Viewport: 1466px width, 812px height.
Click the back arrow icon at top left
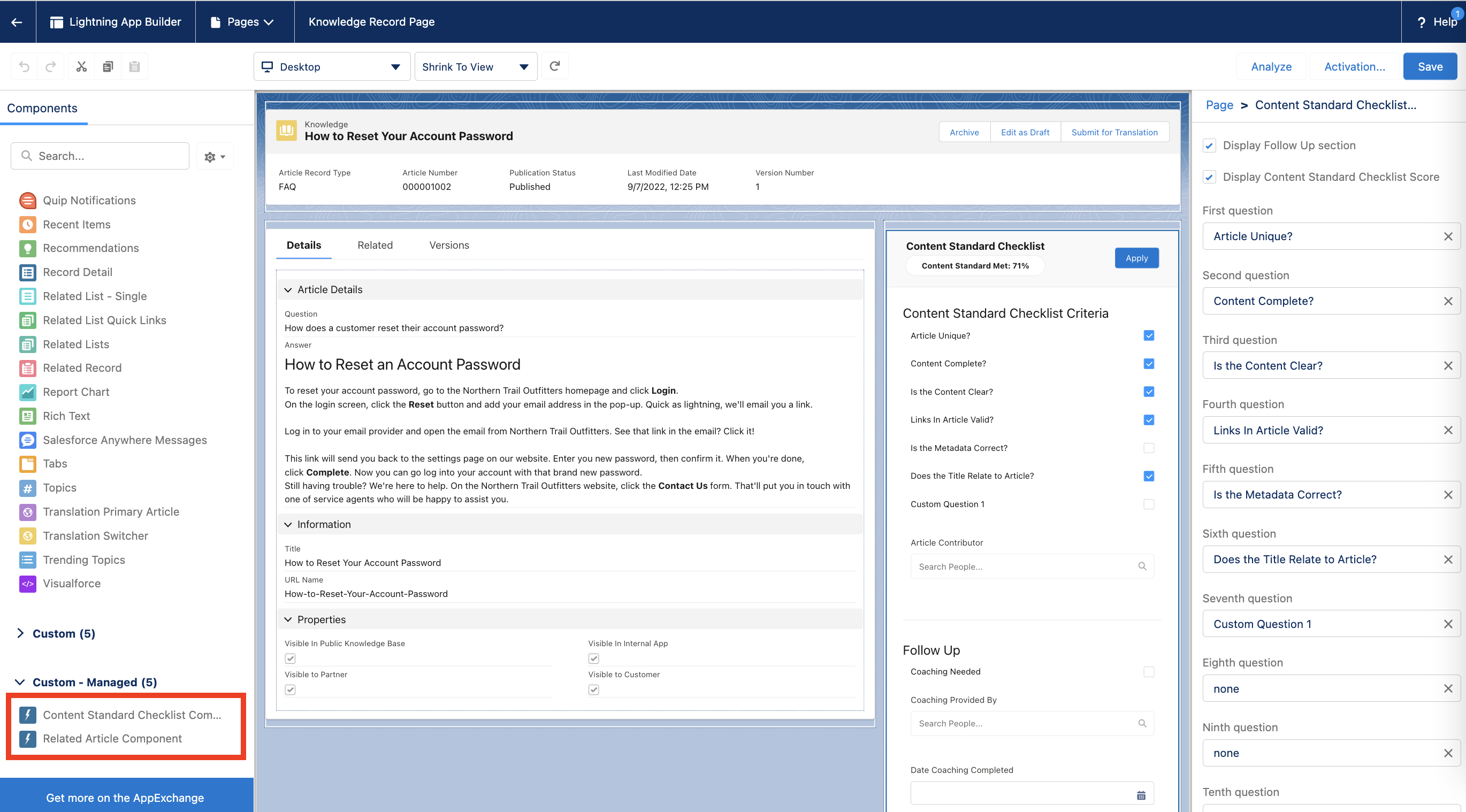[x=17, y=21]
